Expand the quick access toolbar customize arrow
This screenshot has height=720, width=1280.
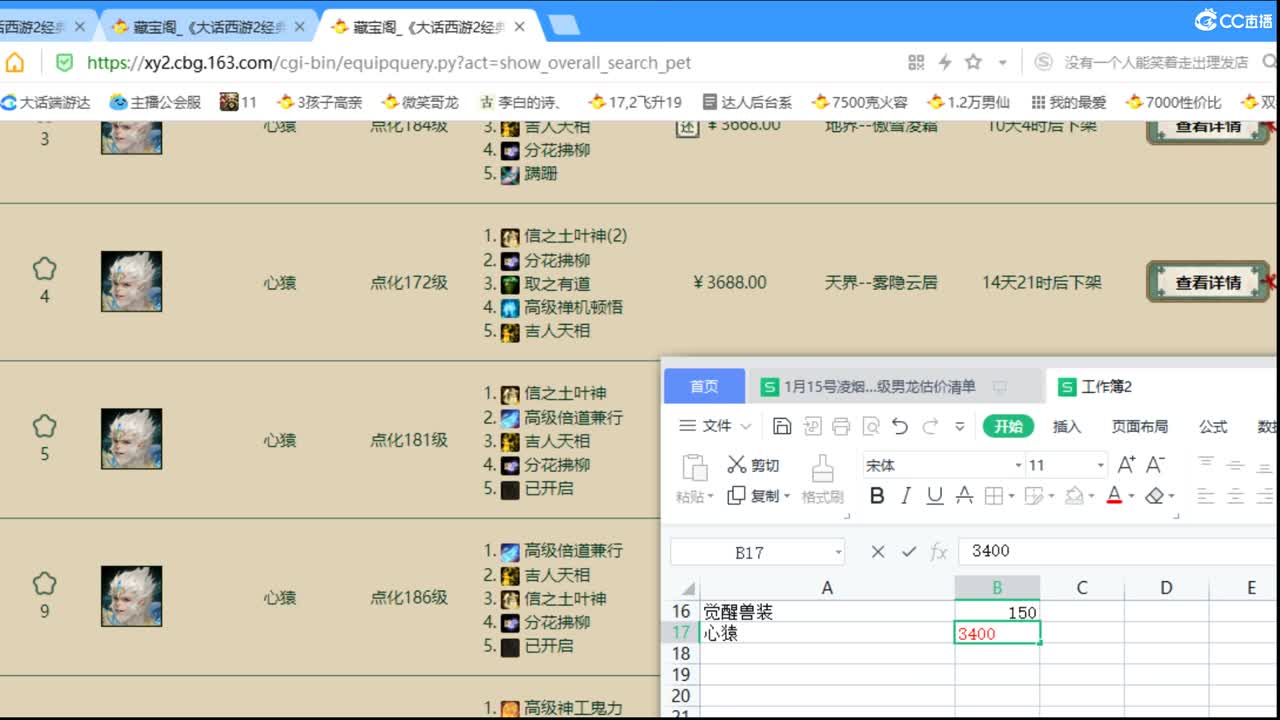coord(960,427)
